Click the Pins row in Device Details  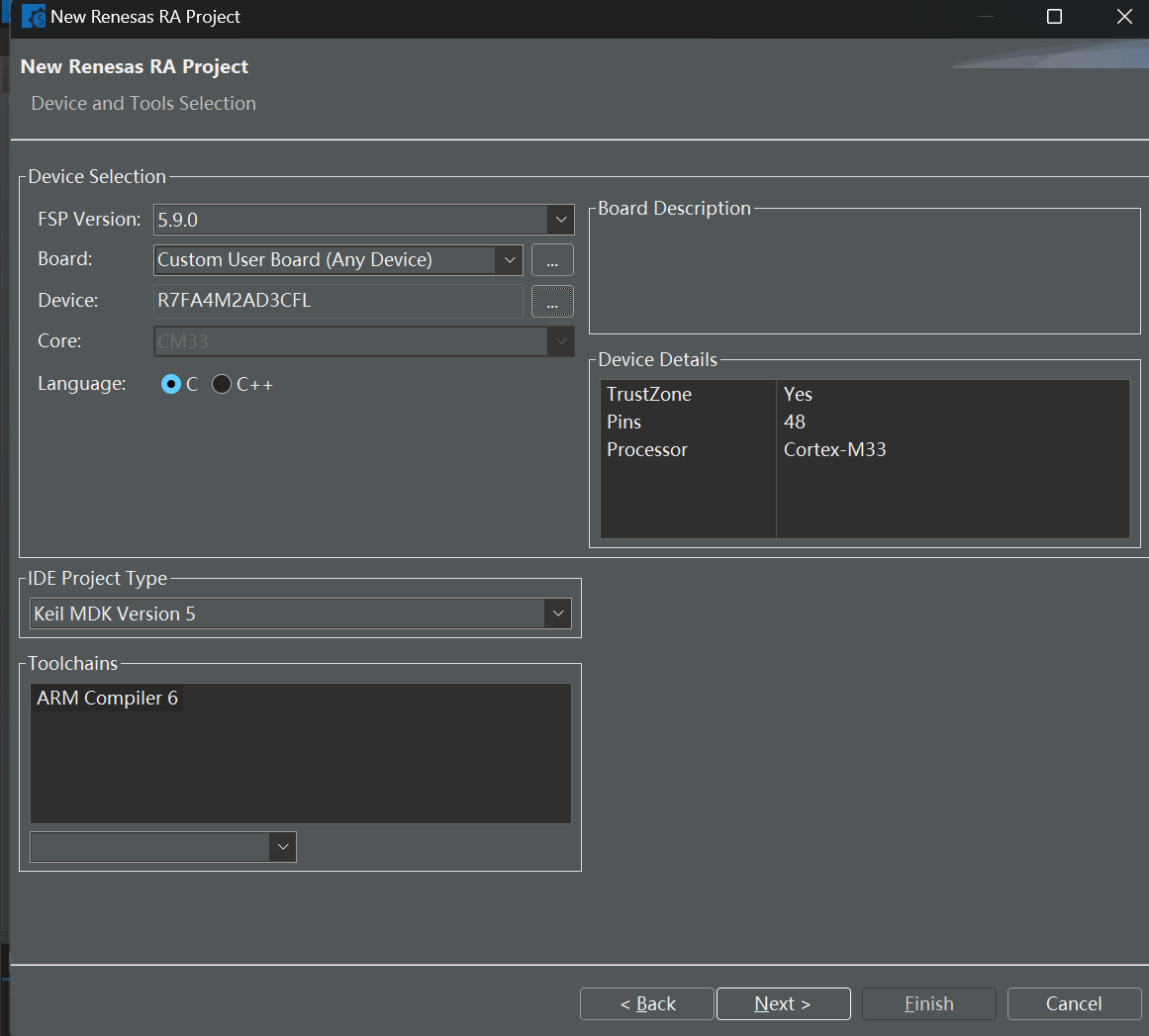coord(865,423)
